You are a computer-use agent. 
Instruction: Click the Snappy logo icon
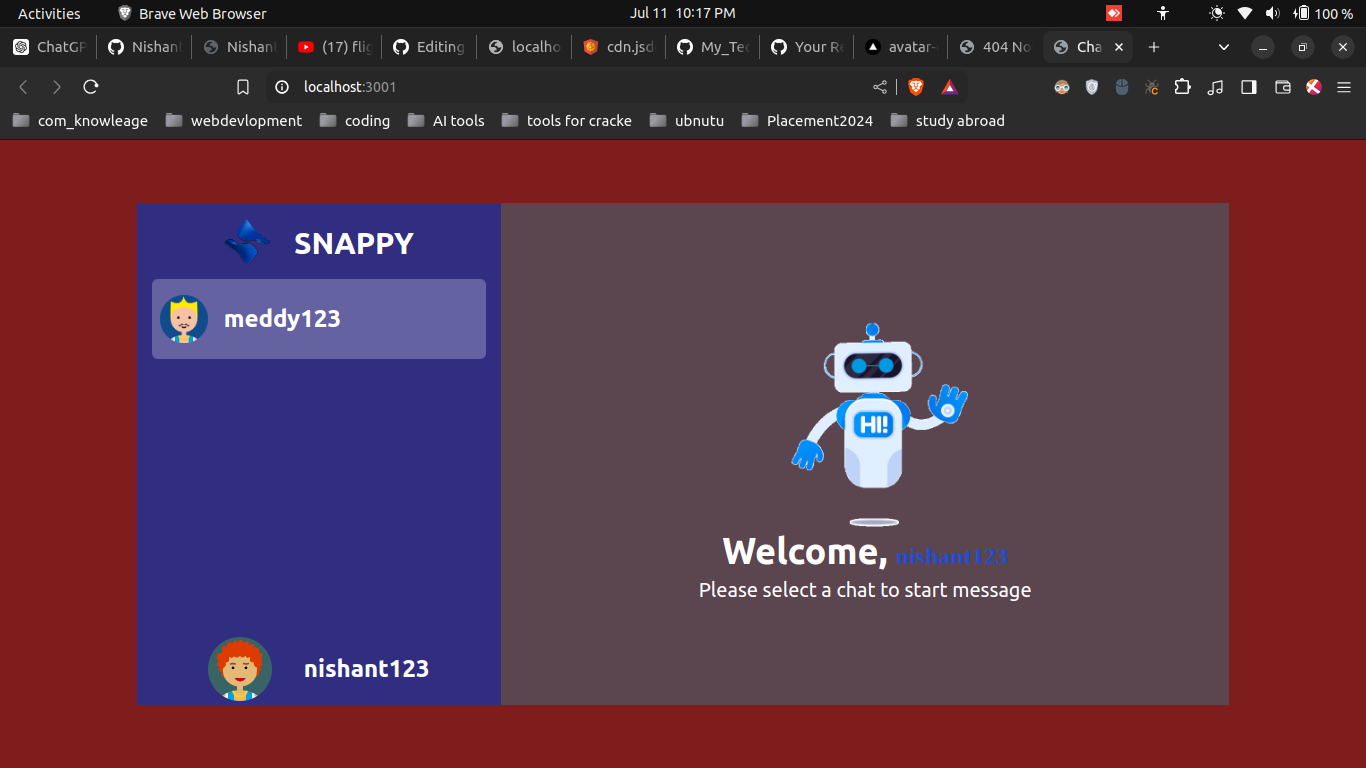[x=247, y=243]
